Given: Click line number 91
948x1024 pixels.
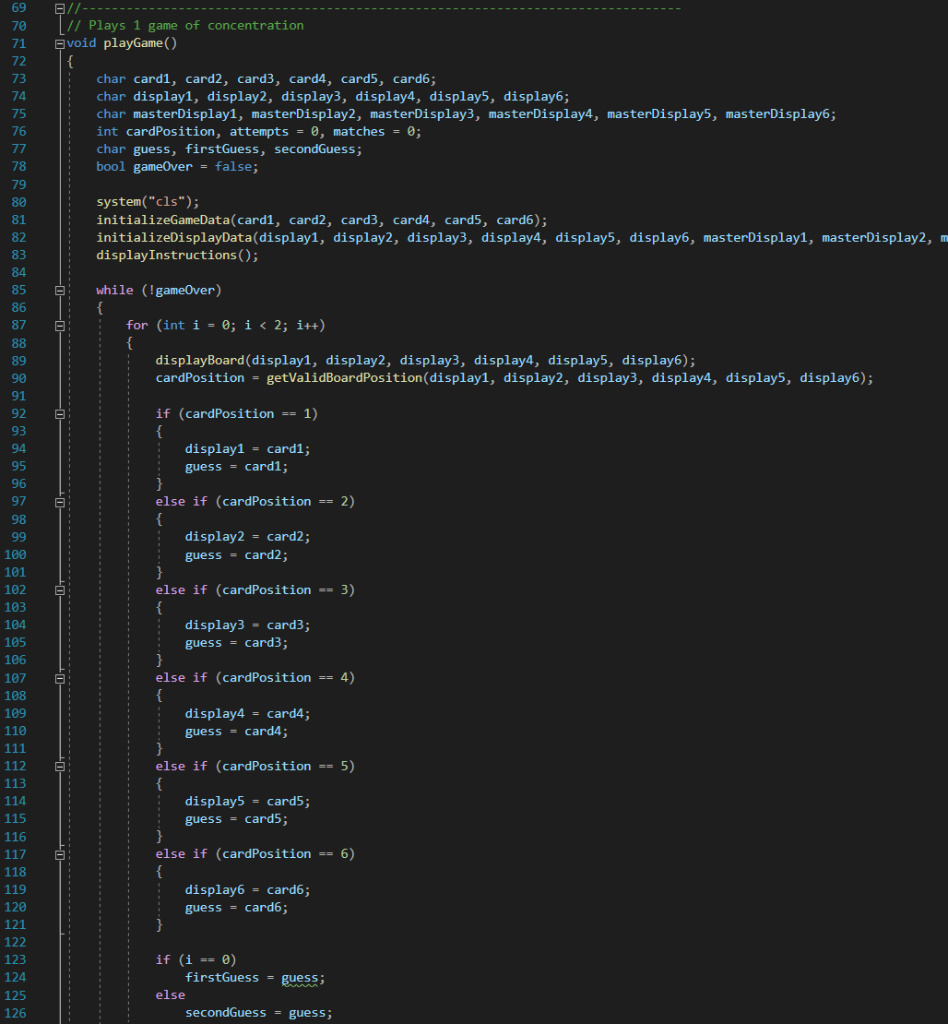Looking at the screenshot, I should point(19,396).
